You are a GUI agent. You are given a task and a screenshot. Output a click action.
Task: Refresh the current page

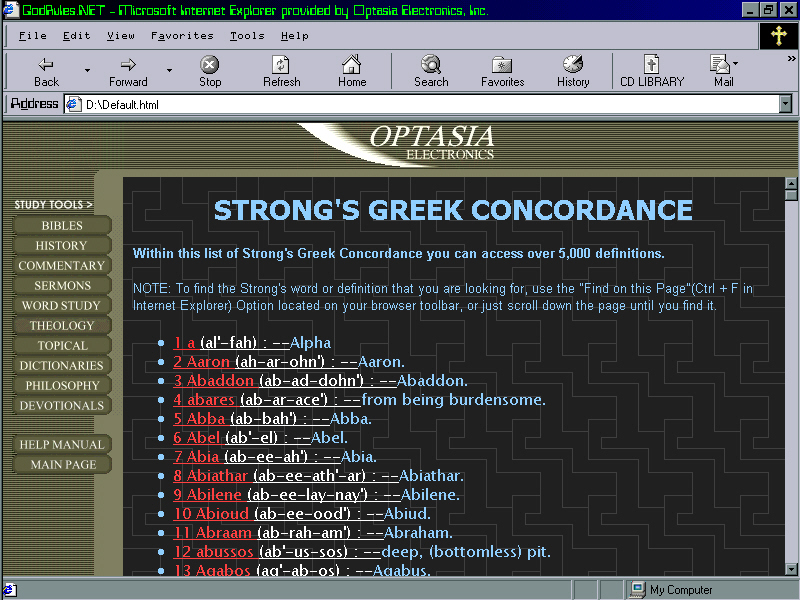pyautogui.click(x=281, y=66)
